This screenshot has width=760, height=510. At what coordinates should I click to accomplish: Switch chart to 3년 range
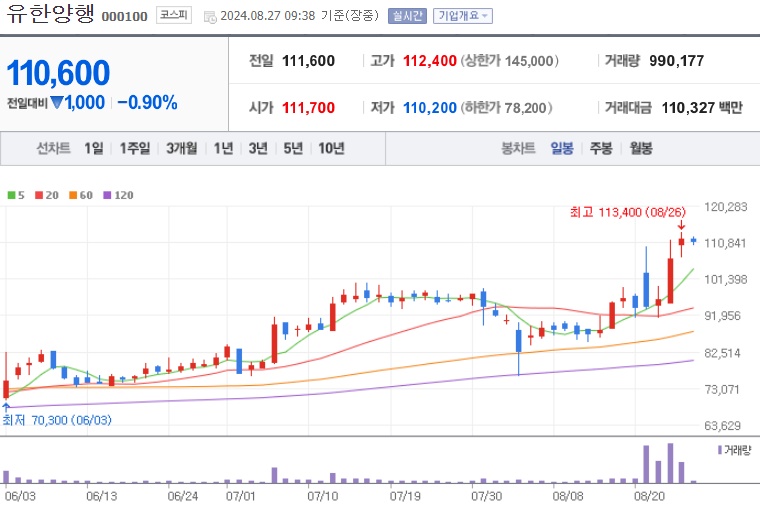click(x=258, y=148)
